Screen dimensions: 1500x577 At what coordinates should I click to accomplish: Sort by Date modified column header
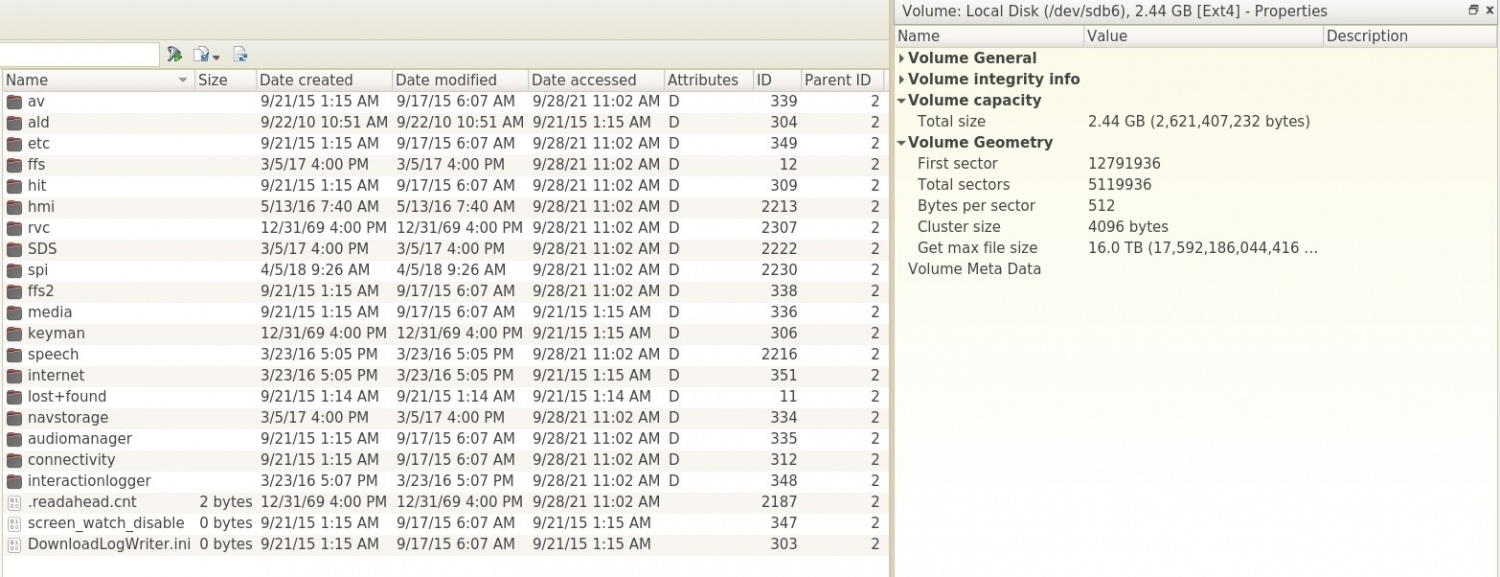point(459,80)
